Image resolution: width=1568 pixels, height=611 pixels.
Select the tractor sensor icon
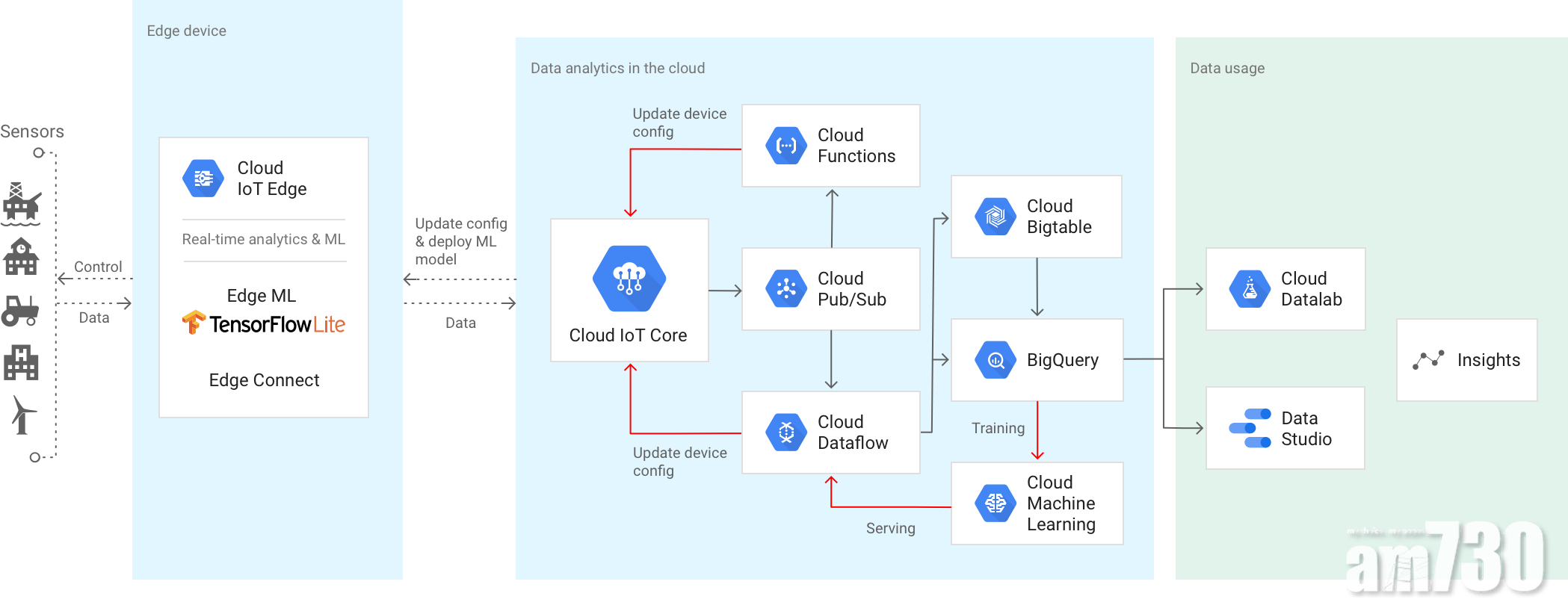(x=21, y=311)
